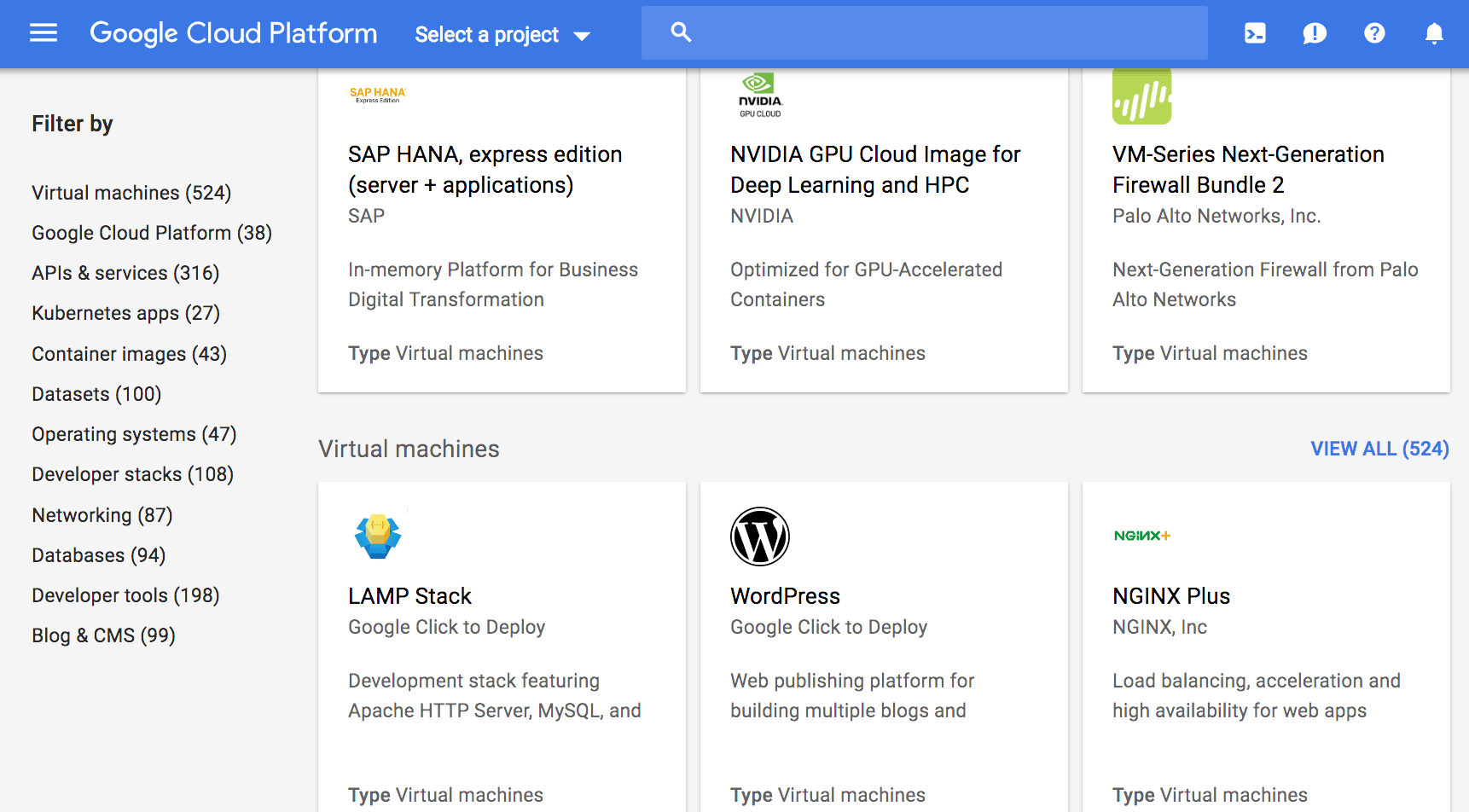Filter by Google Cloud Platform (38)
Screen dimensions: 1469x812
(x=152, y=233)
